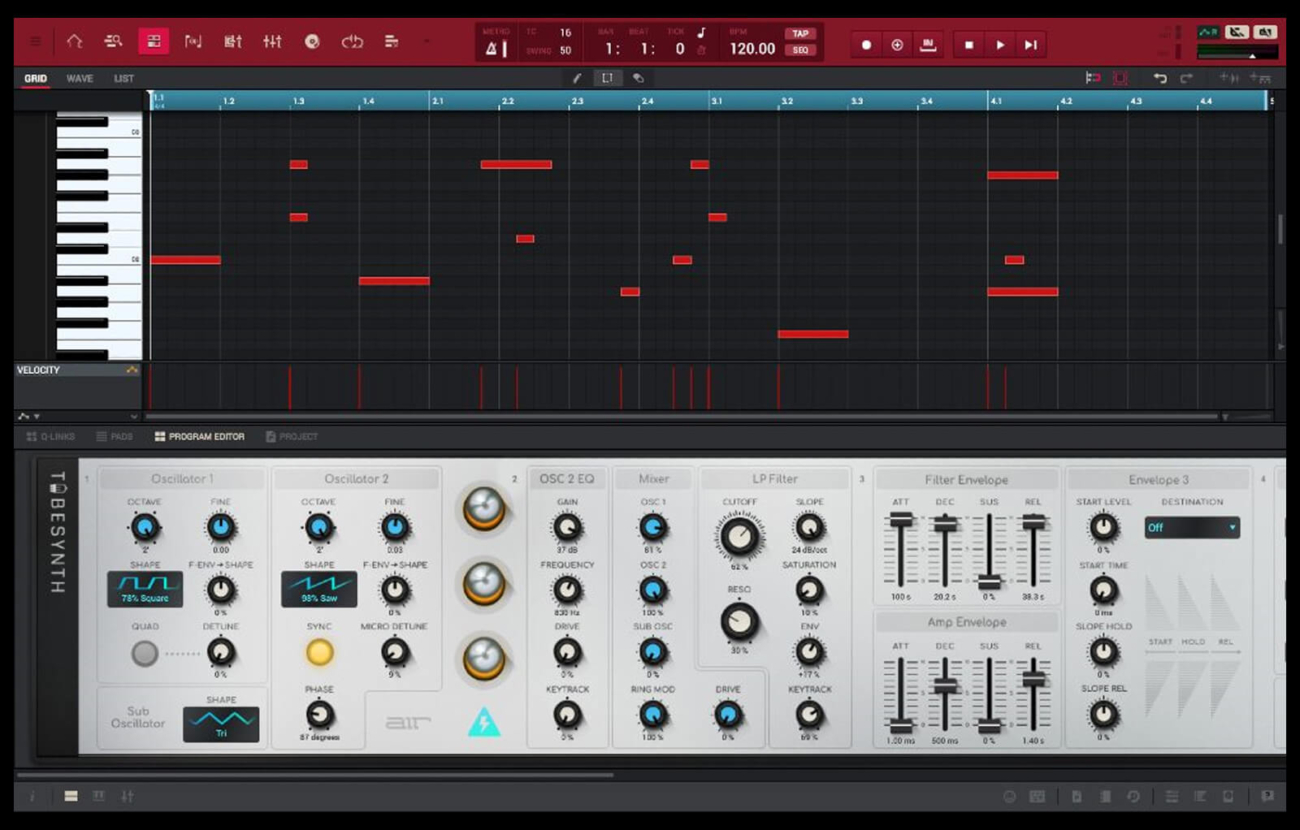Go to the Home screen icon
This screenshot has width=1300, height=830.
[x=74, y=42]
